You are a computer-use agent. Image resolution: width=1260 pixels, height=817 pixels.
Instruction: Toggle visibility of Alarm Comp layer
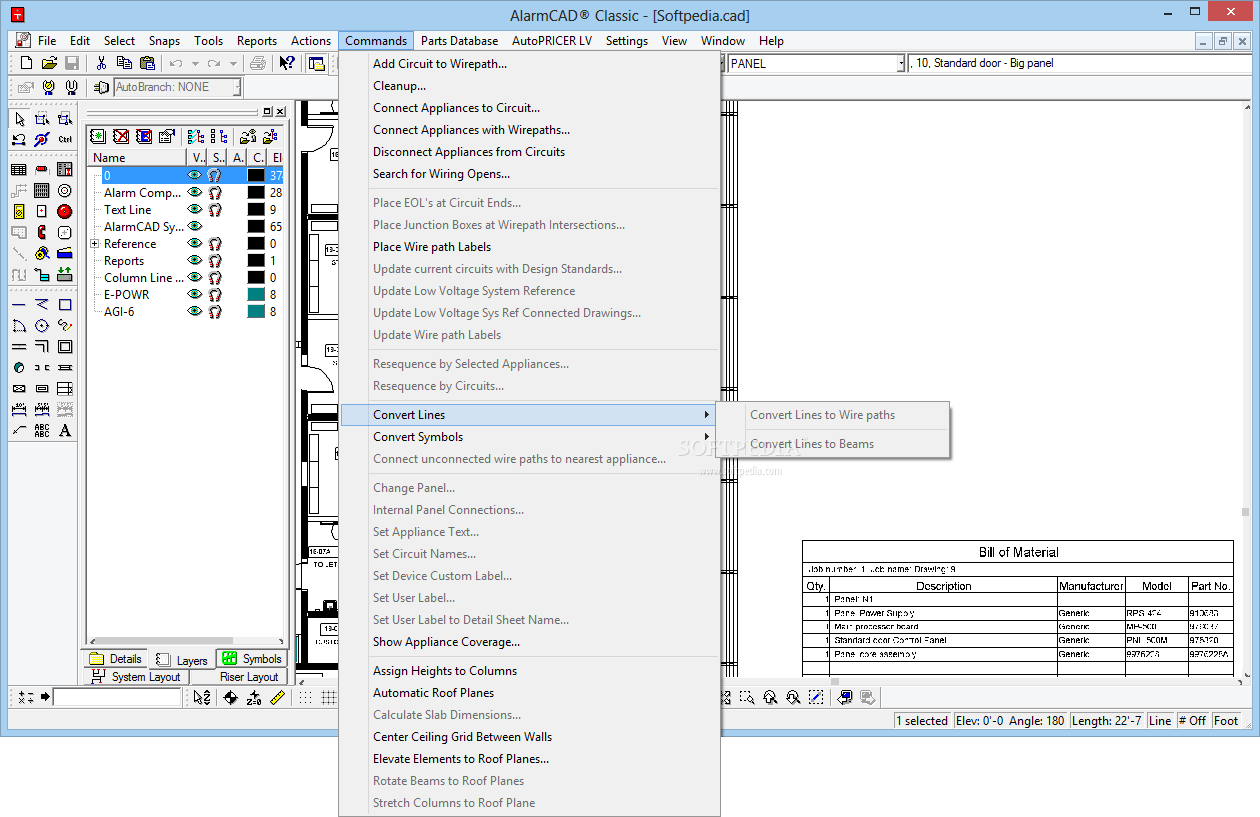(195, 192)
